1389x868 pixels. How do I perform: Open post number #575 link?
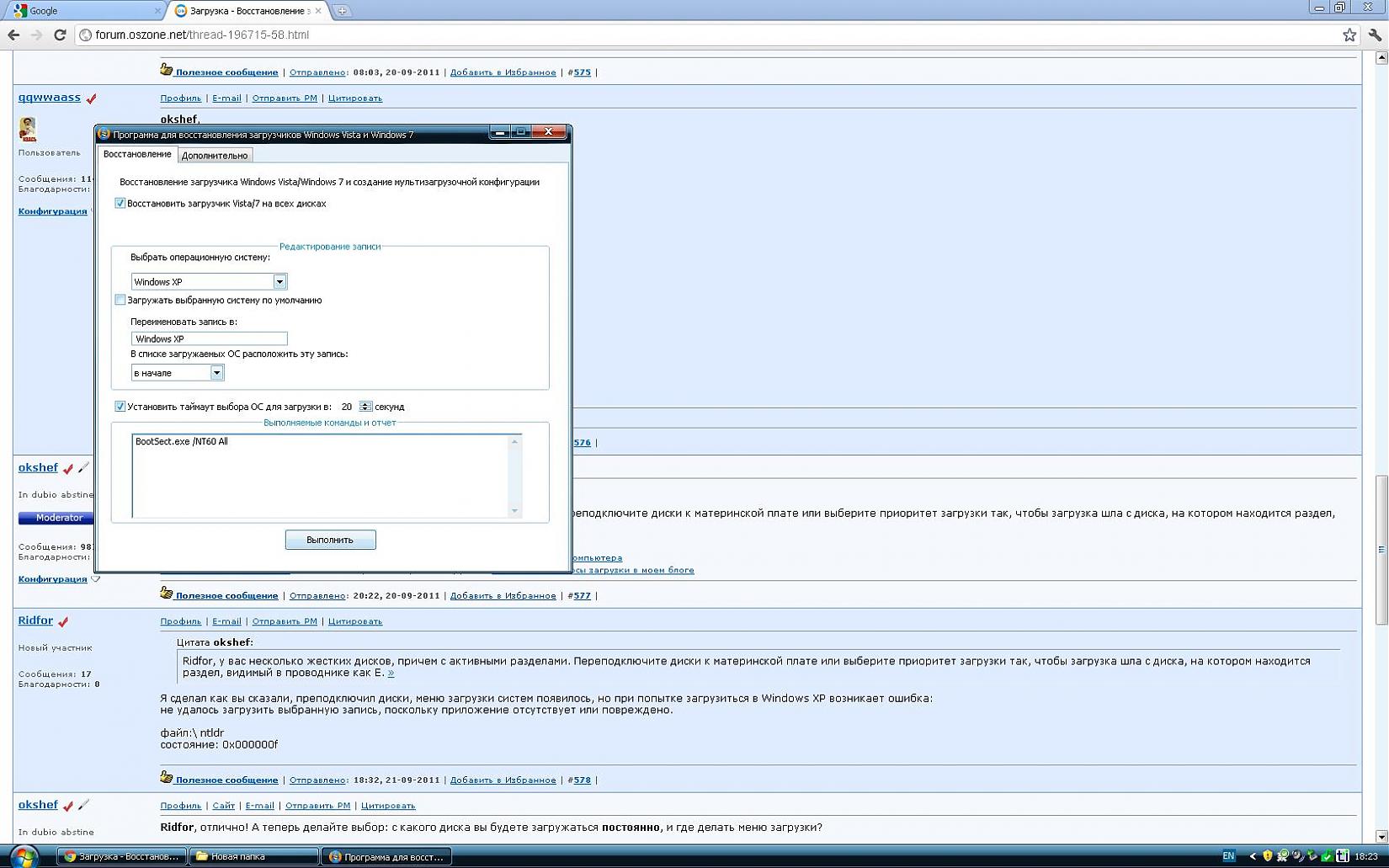(x=582, y=72)
